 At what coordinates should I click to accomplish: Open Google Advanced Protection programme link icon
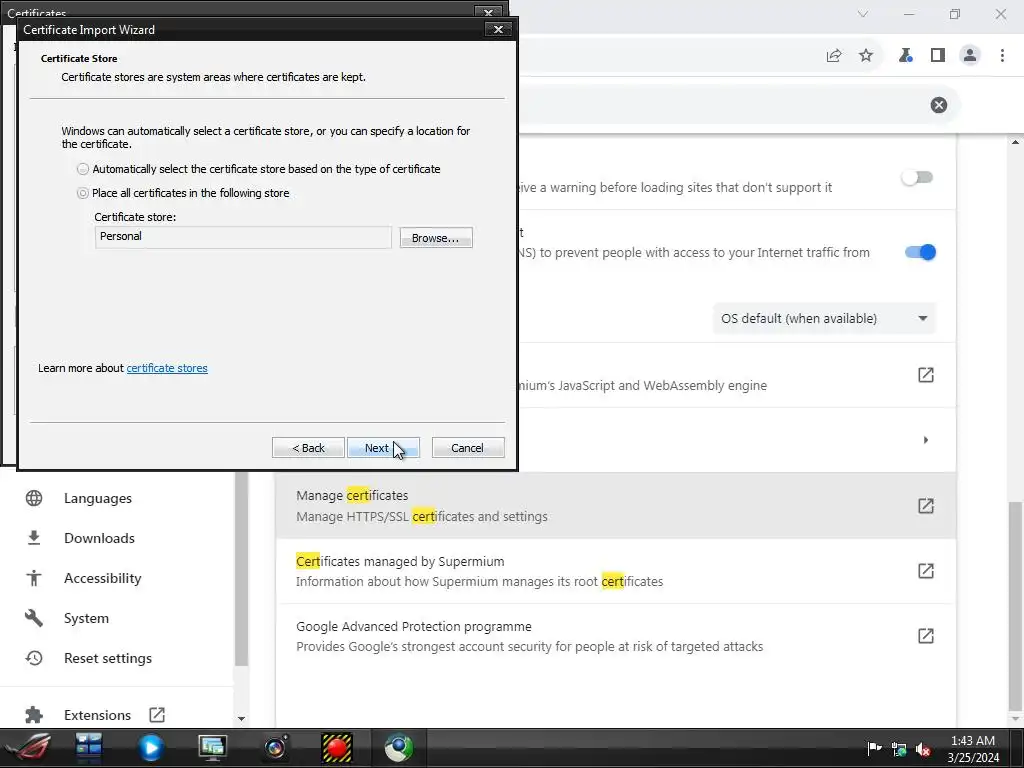(x=925, y=636)
